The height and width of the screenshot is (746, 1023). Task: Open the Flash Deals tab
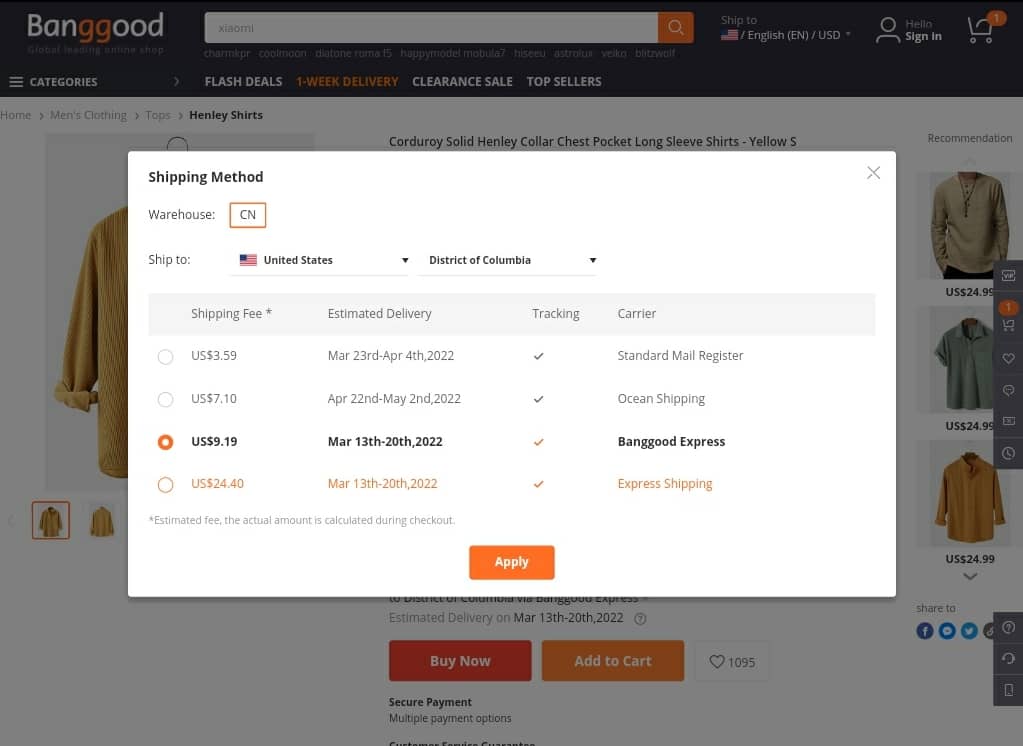(x=243, y=82)
